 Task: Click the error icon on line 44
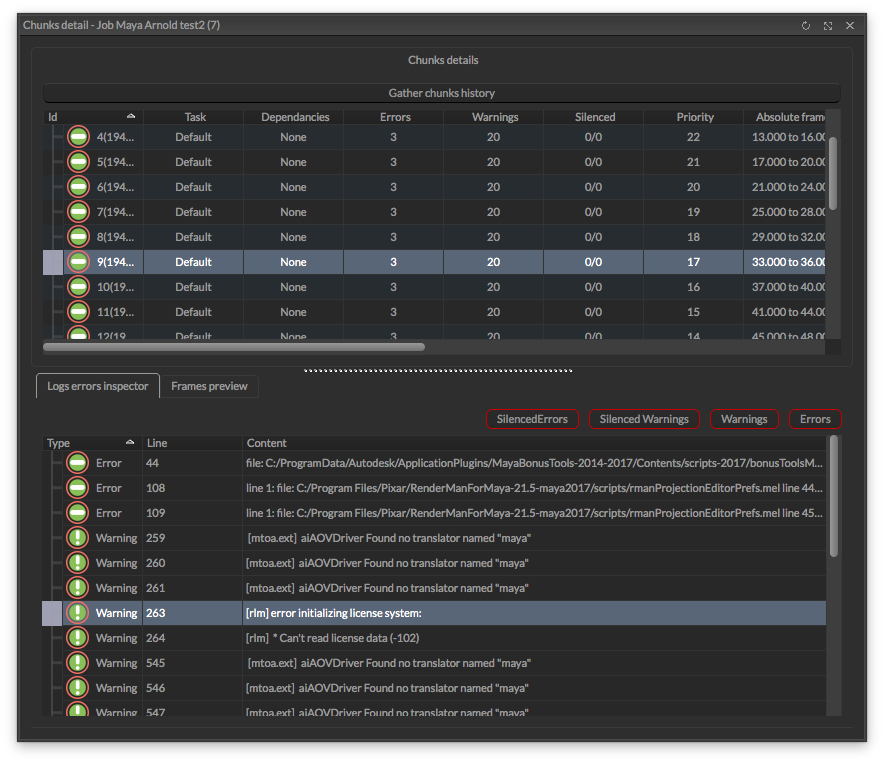(78, 463)
